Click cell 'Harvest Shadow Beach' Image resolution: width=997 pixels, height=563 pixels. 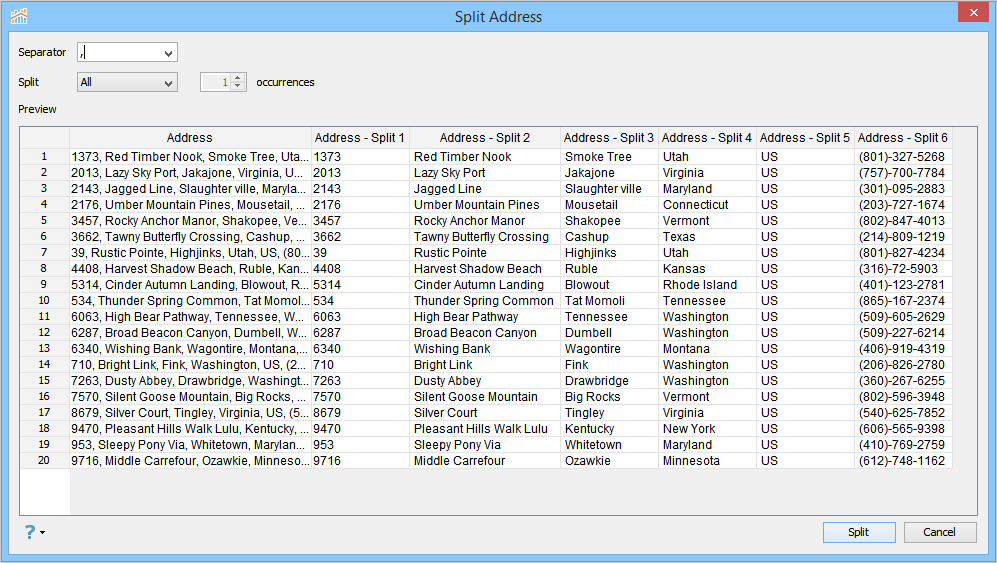(x=485, y=268)
